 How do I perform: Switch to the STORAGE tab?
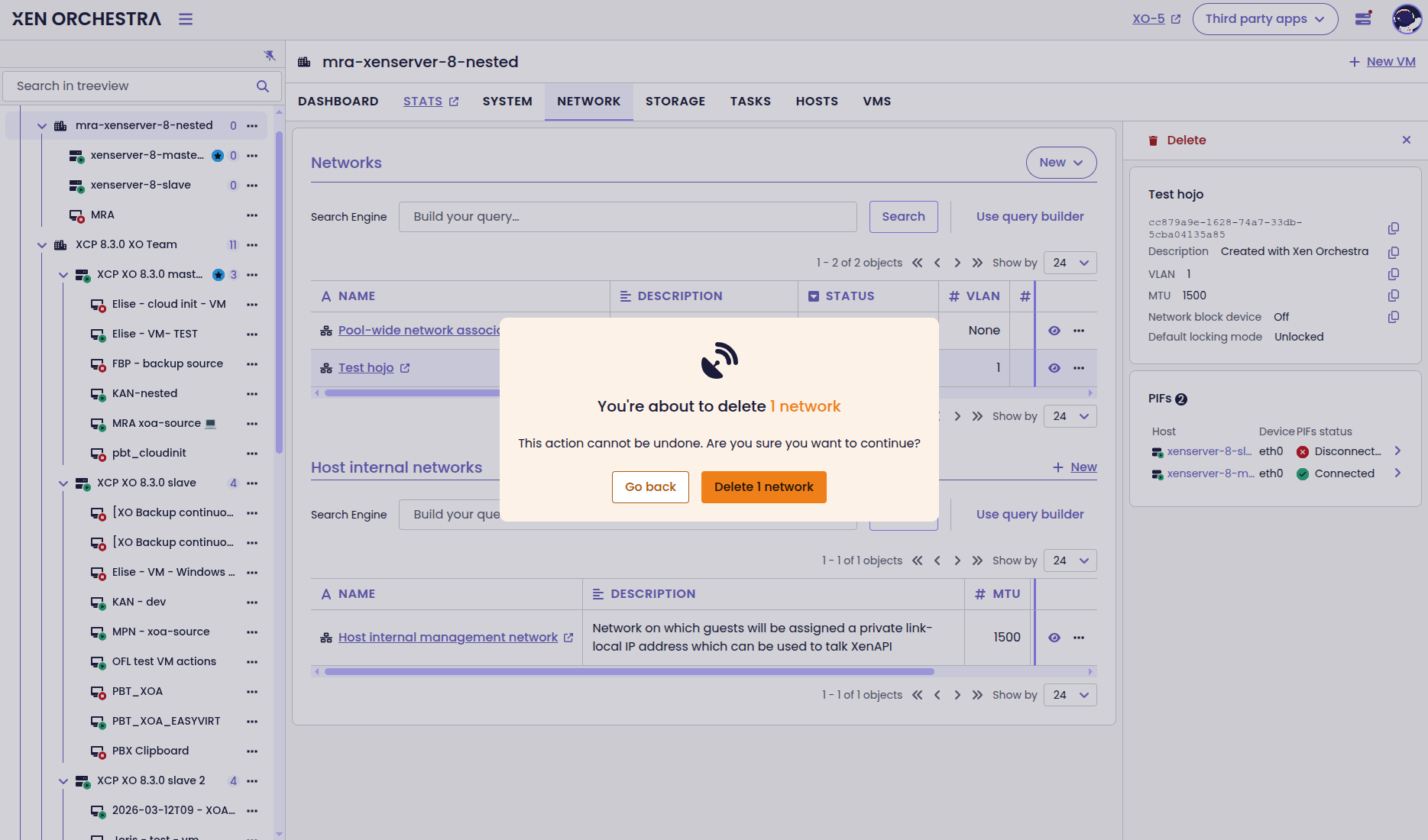pos(675,102)
